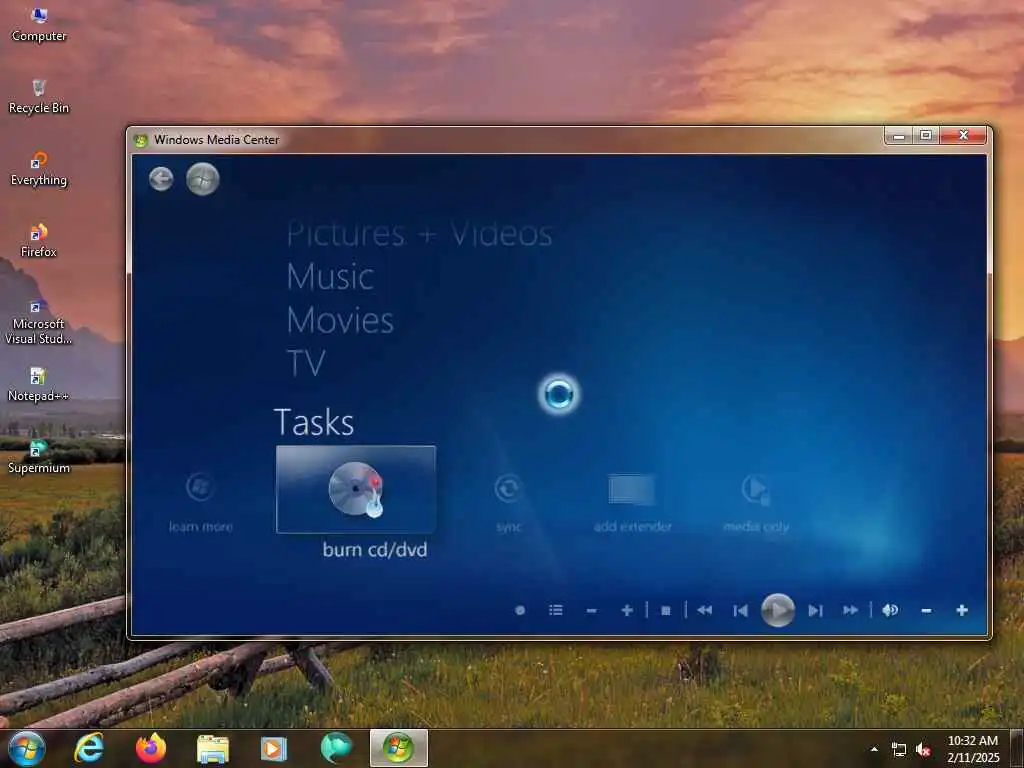Maximize the Windows Media Center window
Image resolution: width=1024 pixels, height=768 pixels.
coord(926,135)
